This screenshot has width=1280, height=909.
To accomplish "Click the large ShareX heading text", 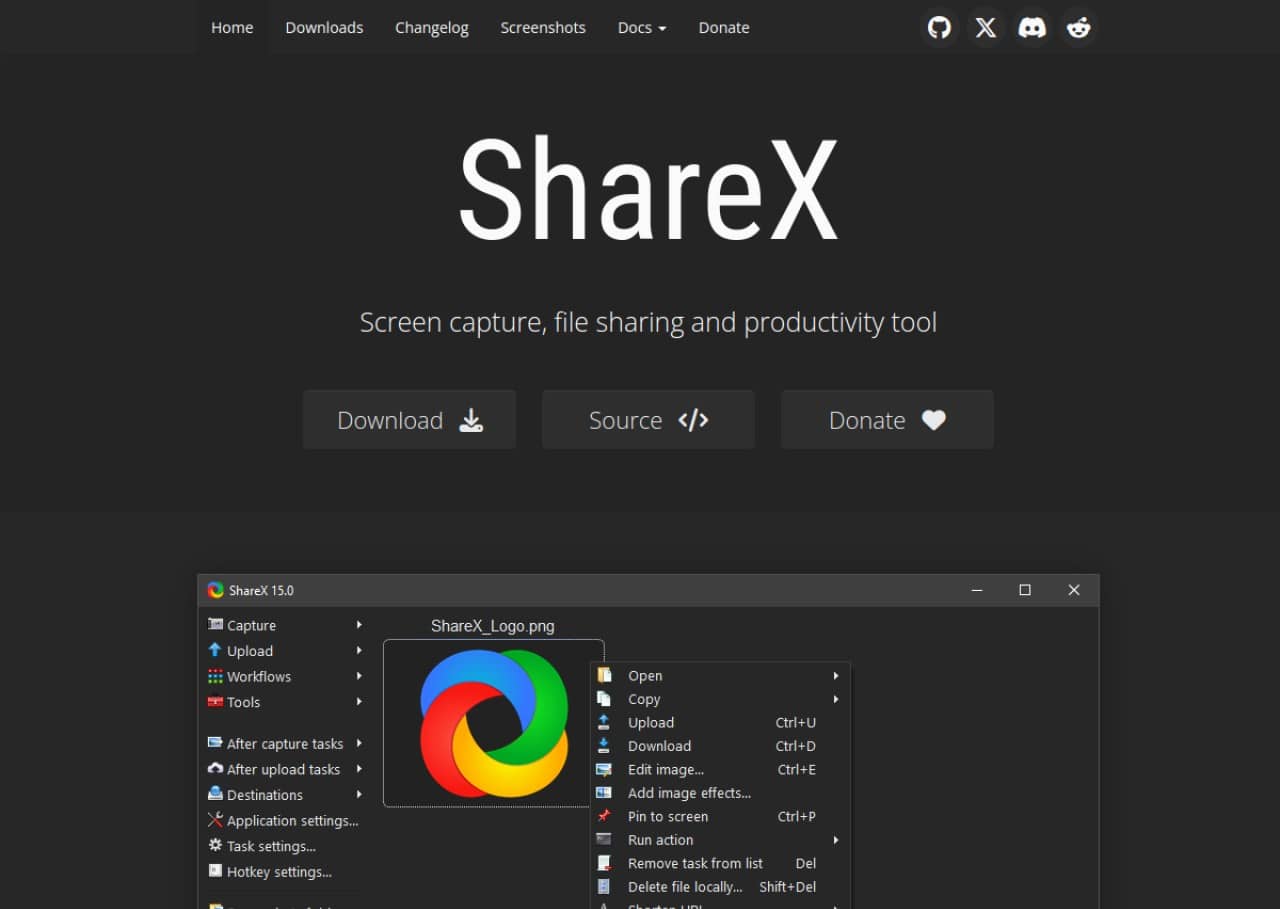I will tap(648, 190).
